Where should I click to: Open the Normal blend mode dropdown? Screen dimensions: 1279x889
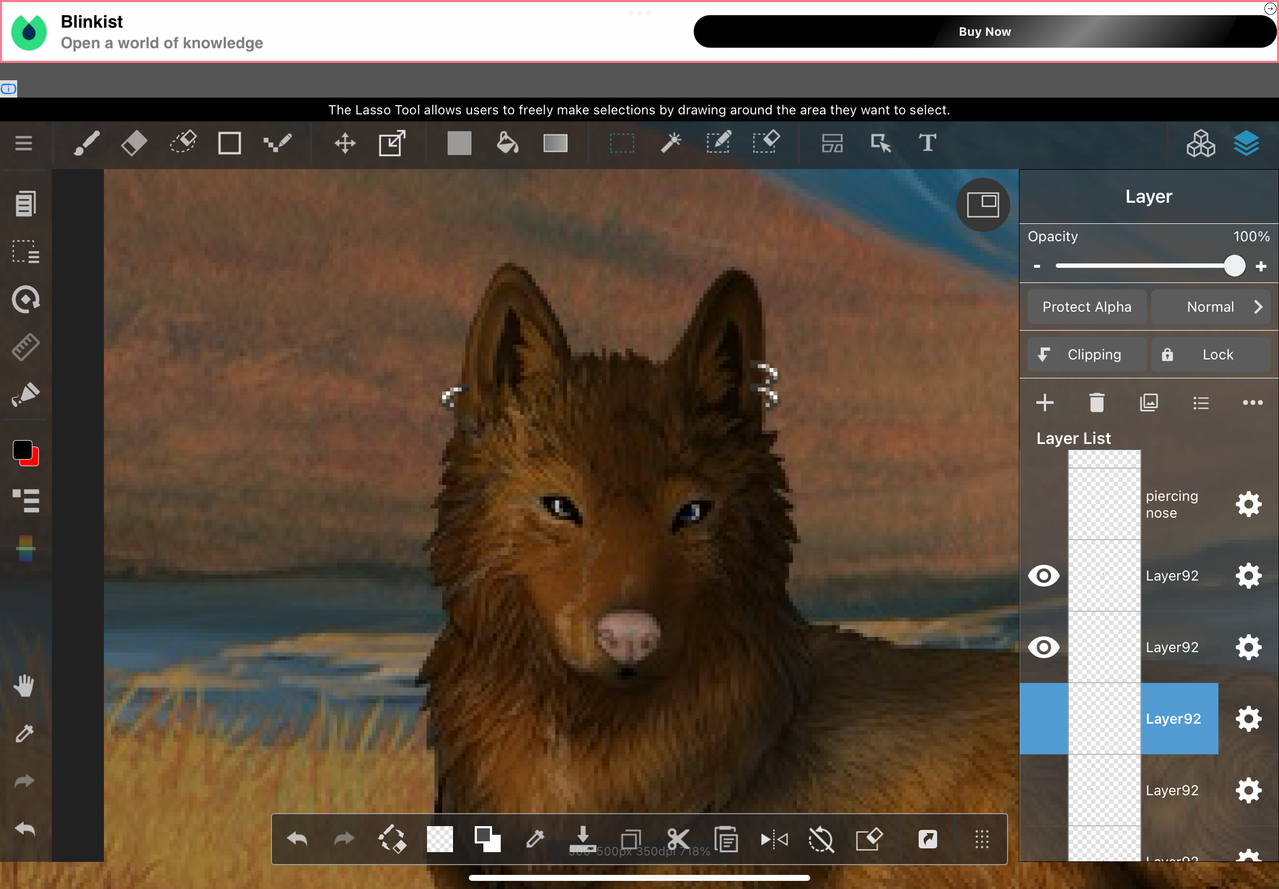coord(1211,307)
